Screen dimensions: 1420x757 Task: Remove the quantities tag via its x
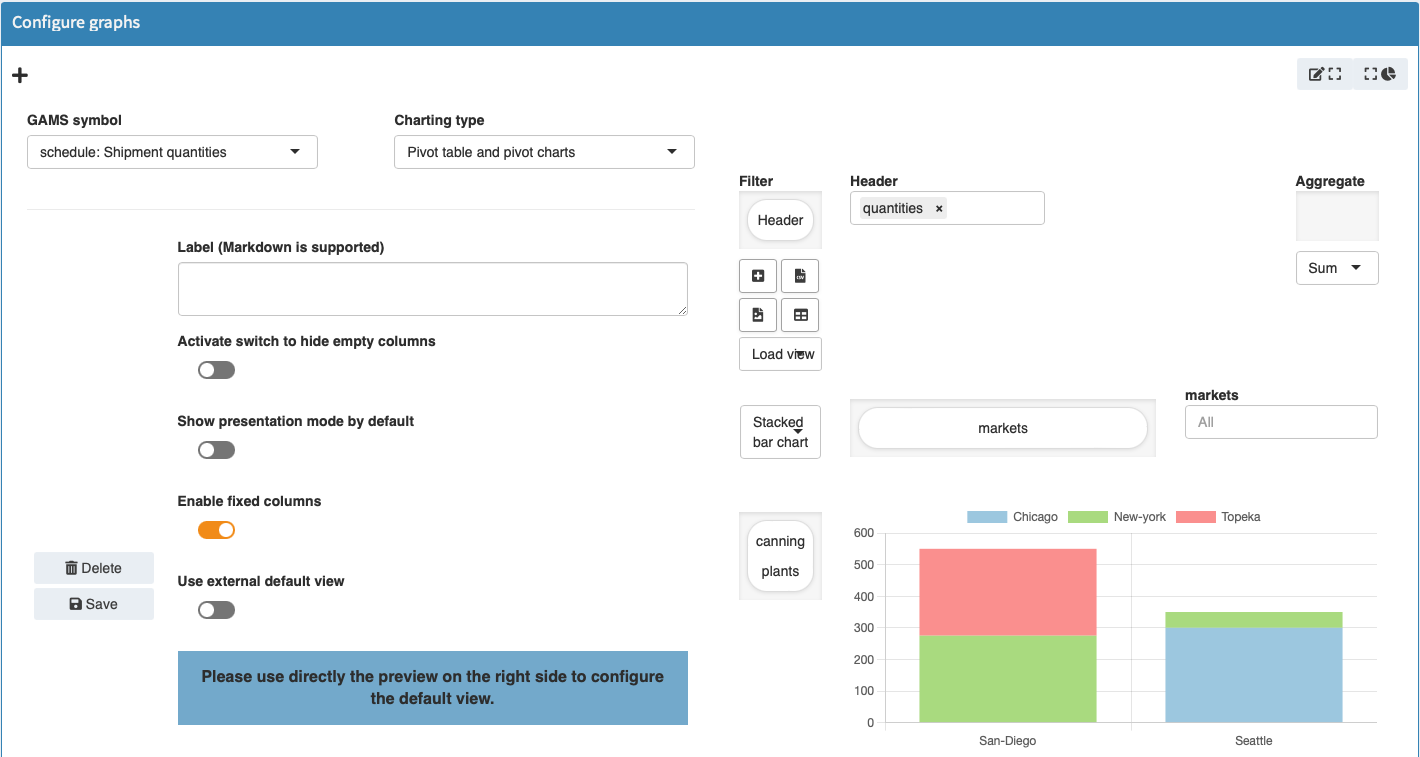[x=939, y=209]
